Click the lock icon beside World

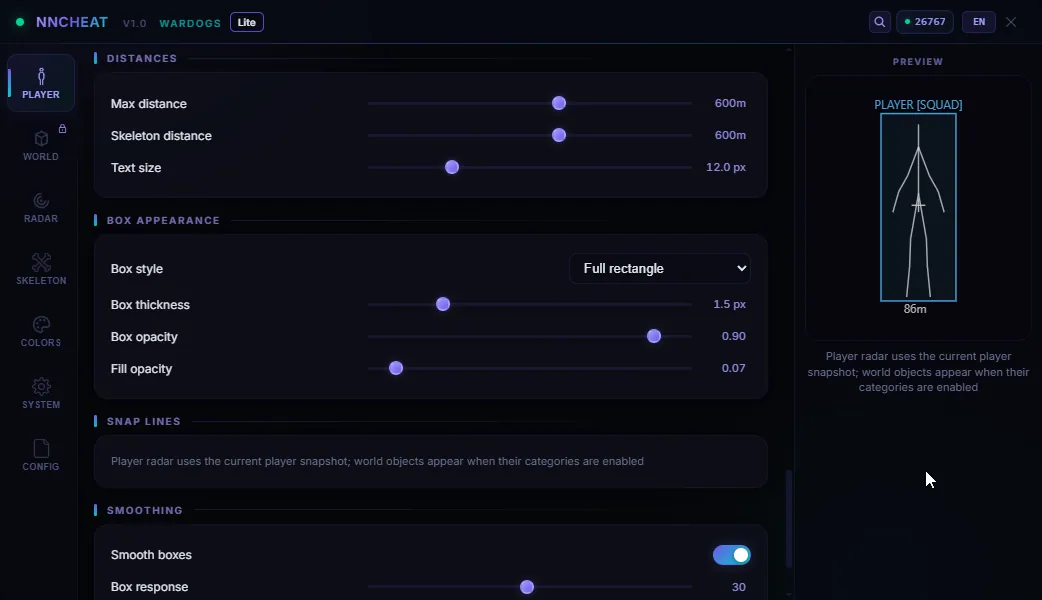62,129
